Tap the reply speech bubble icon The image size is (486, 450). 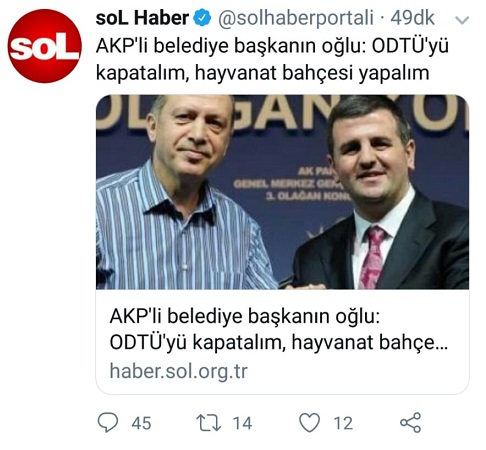108,422
